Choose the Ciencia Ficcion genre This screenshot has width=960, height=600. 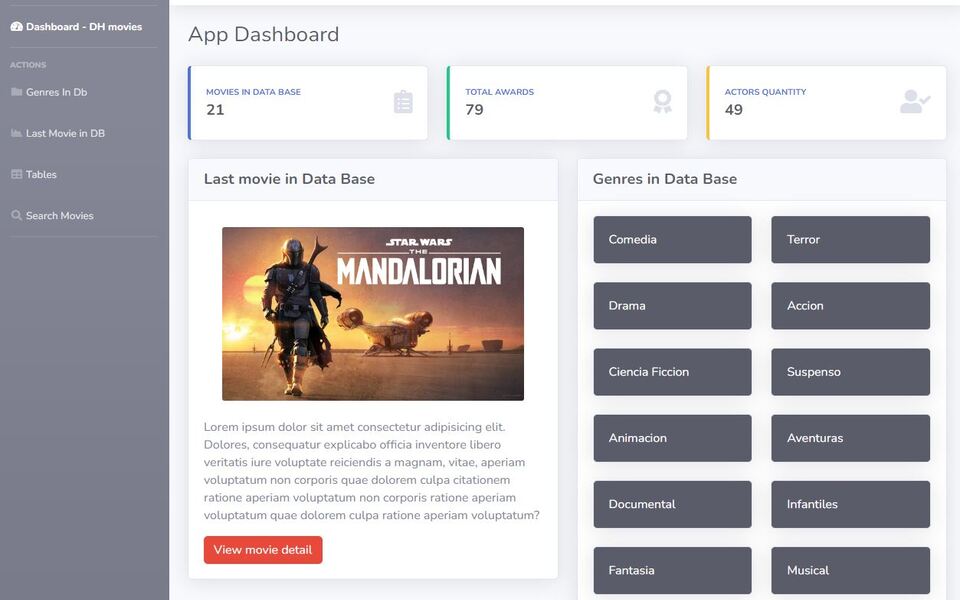pos(672,372)
